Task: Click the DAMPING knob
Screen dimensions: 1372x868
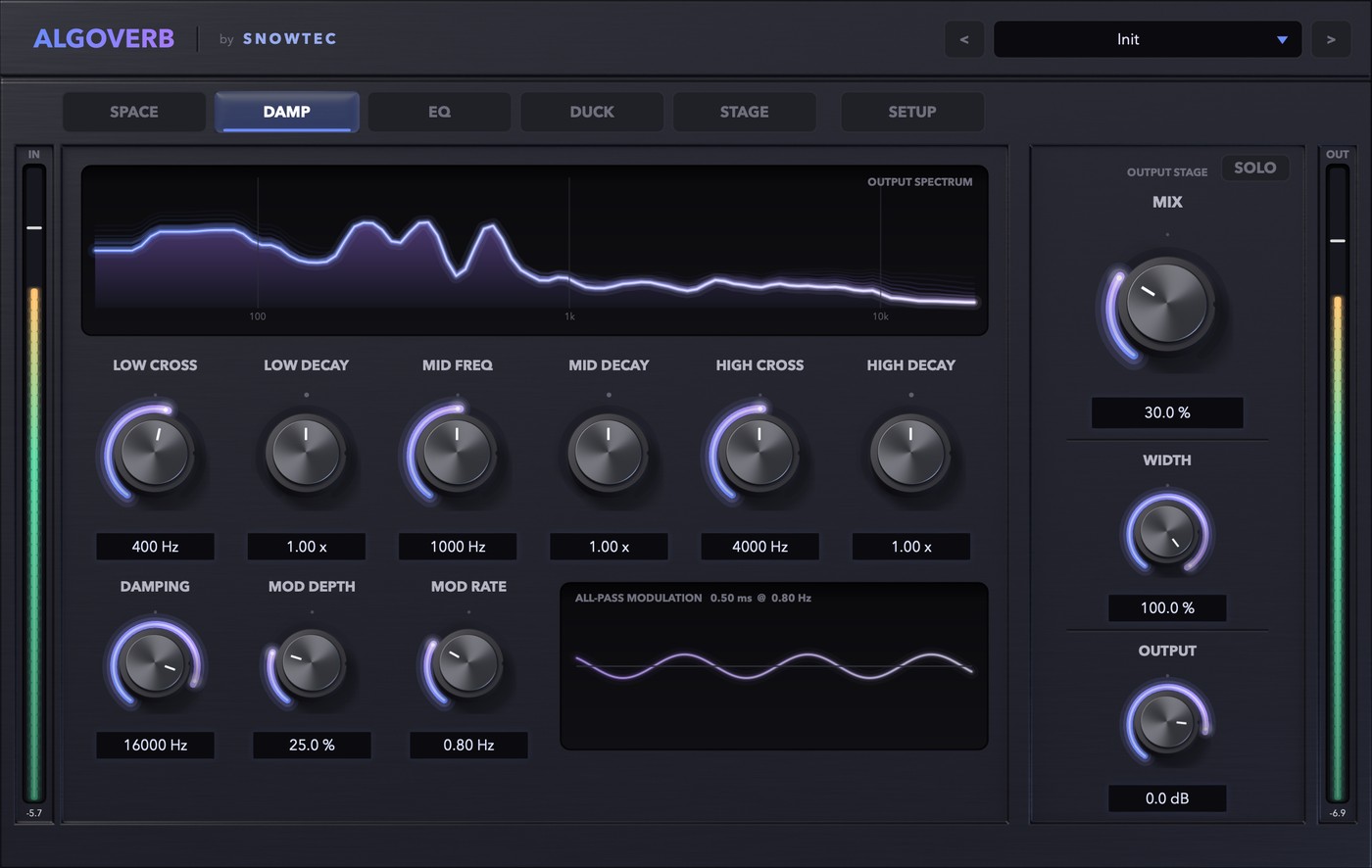Action: (x=155, y=663)
